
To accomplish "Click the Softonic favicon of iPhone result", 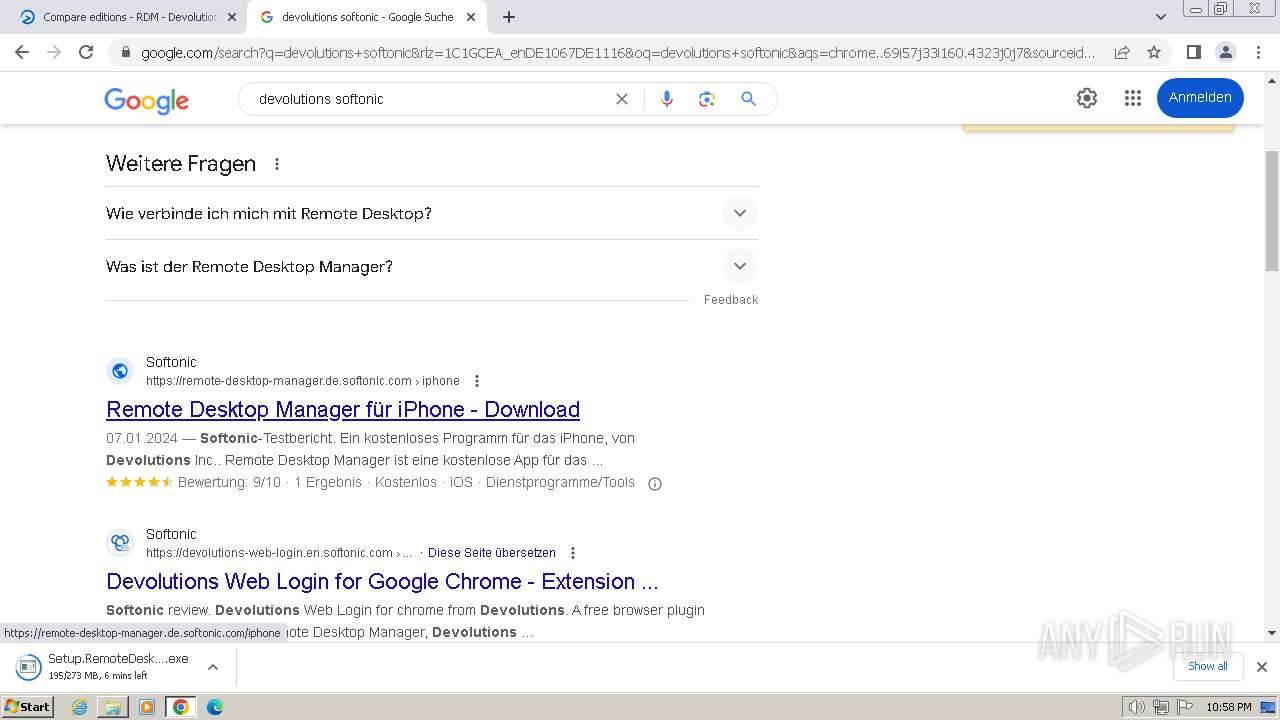I will tap(120, 371).
